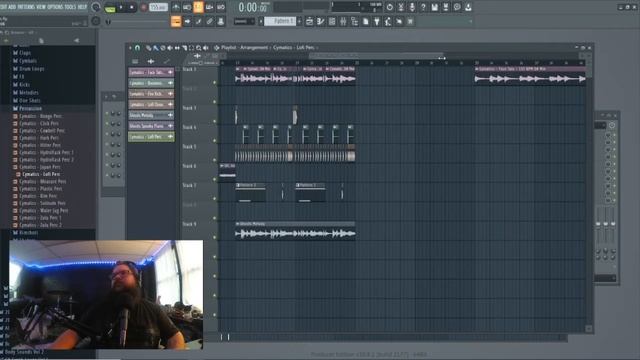This screenshot has width=640, height=360.
Task: Select the paint brush tool in Playlist
Action: pos(156,48)
